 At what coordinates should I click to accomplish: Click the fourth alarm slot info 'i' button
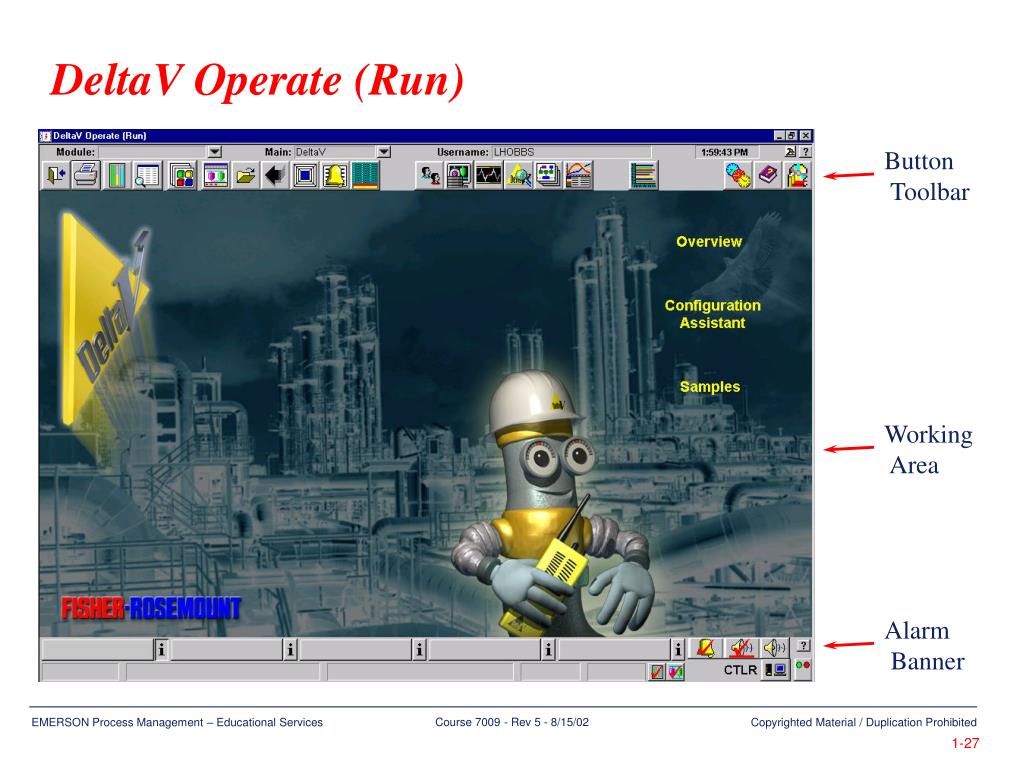tap(548, 649)
